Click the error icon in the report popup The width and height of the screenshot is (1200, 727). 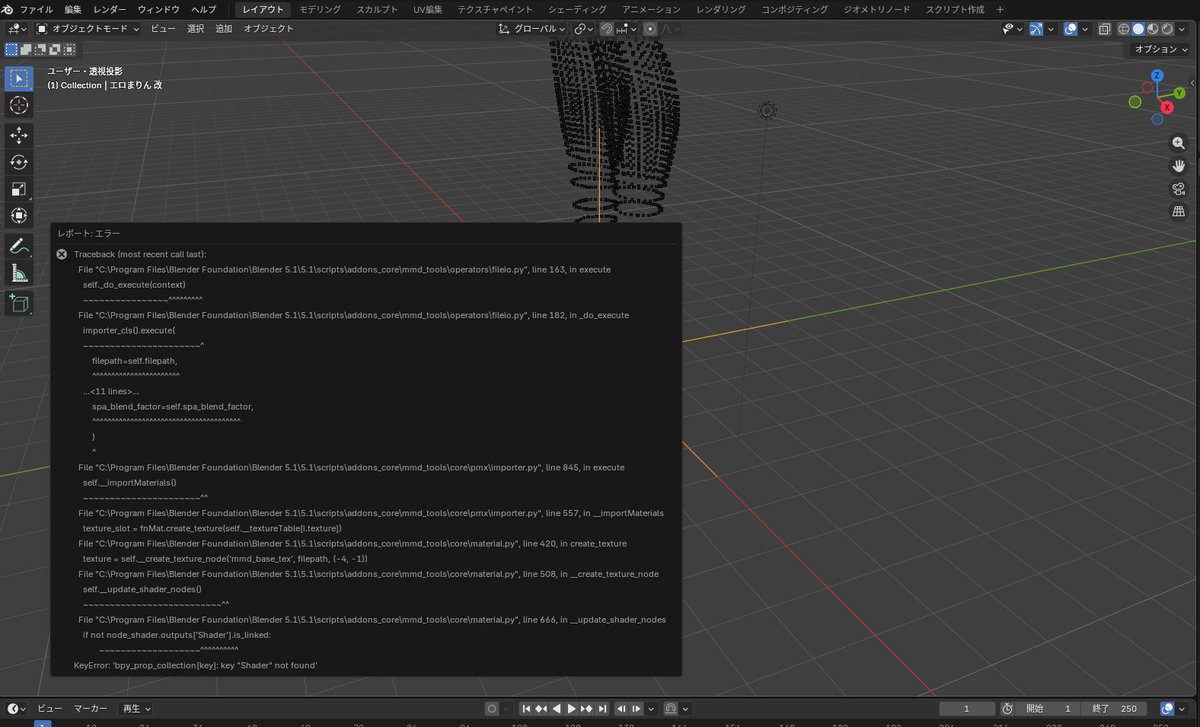click(x=62, y=254)
